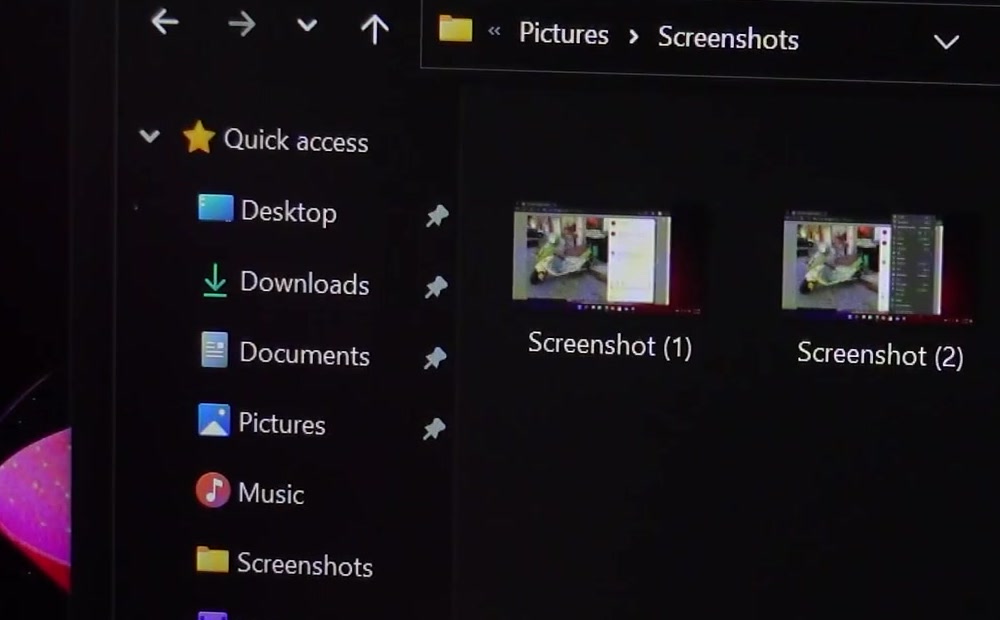Select Pictures in the address breadcrumb
Screen dimensions: 1000x620
click(x=564, y=33)
